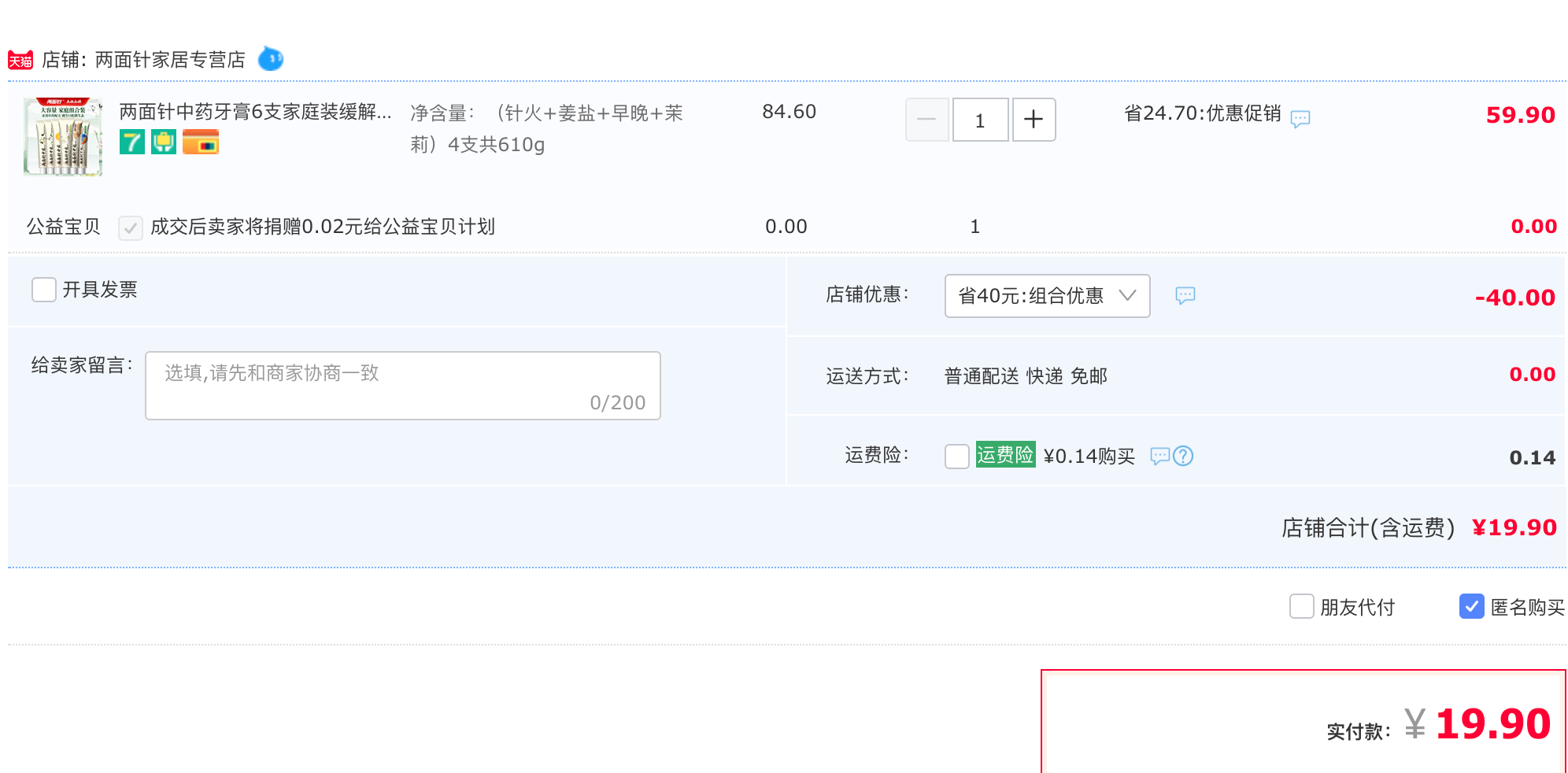This screenshot has width=1568, height=773.
Task: Click the quantity field showing 1
Action: [980, 120]
